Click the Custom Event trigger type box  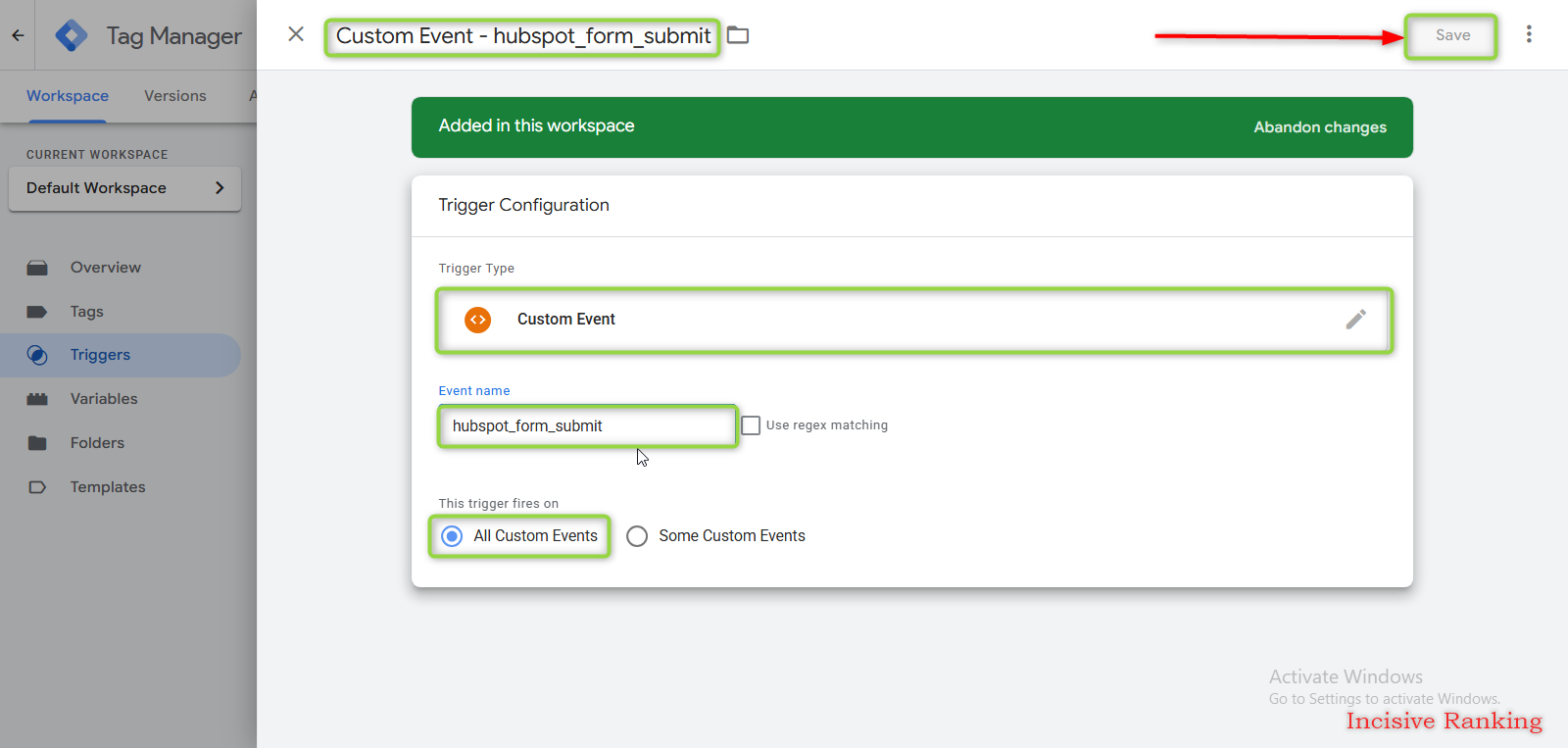(x=914, y=320)
